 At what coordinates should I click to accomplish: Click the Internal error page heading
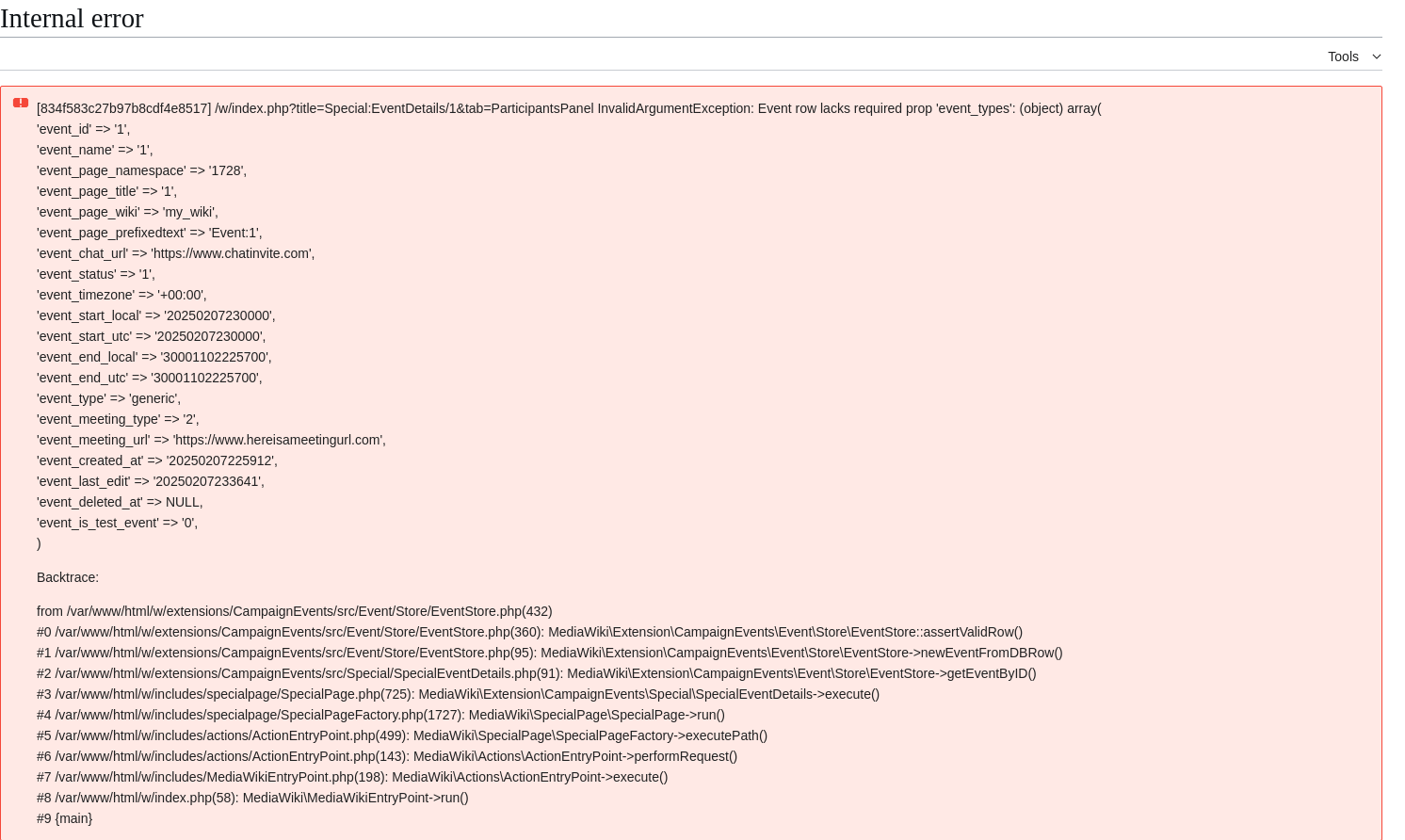tap(72, 18)
